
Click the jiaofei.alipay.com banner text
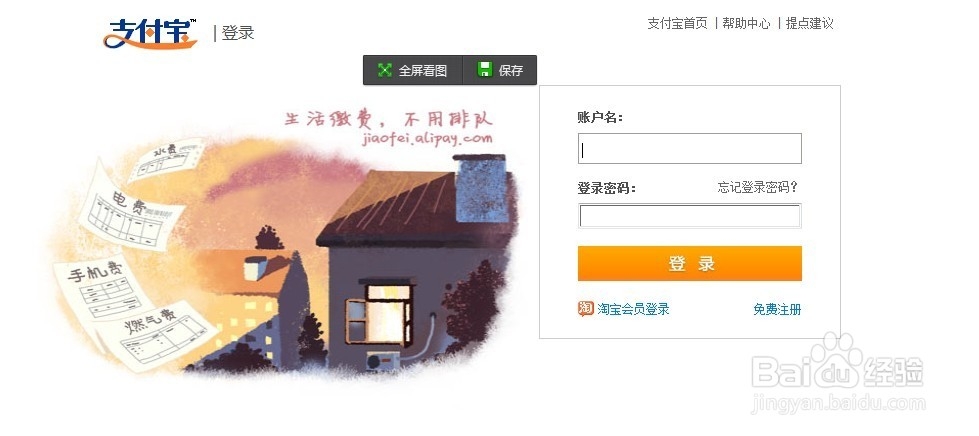click(427, 139)
